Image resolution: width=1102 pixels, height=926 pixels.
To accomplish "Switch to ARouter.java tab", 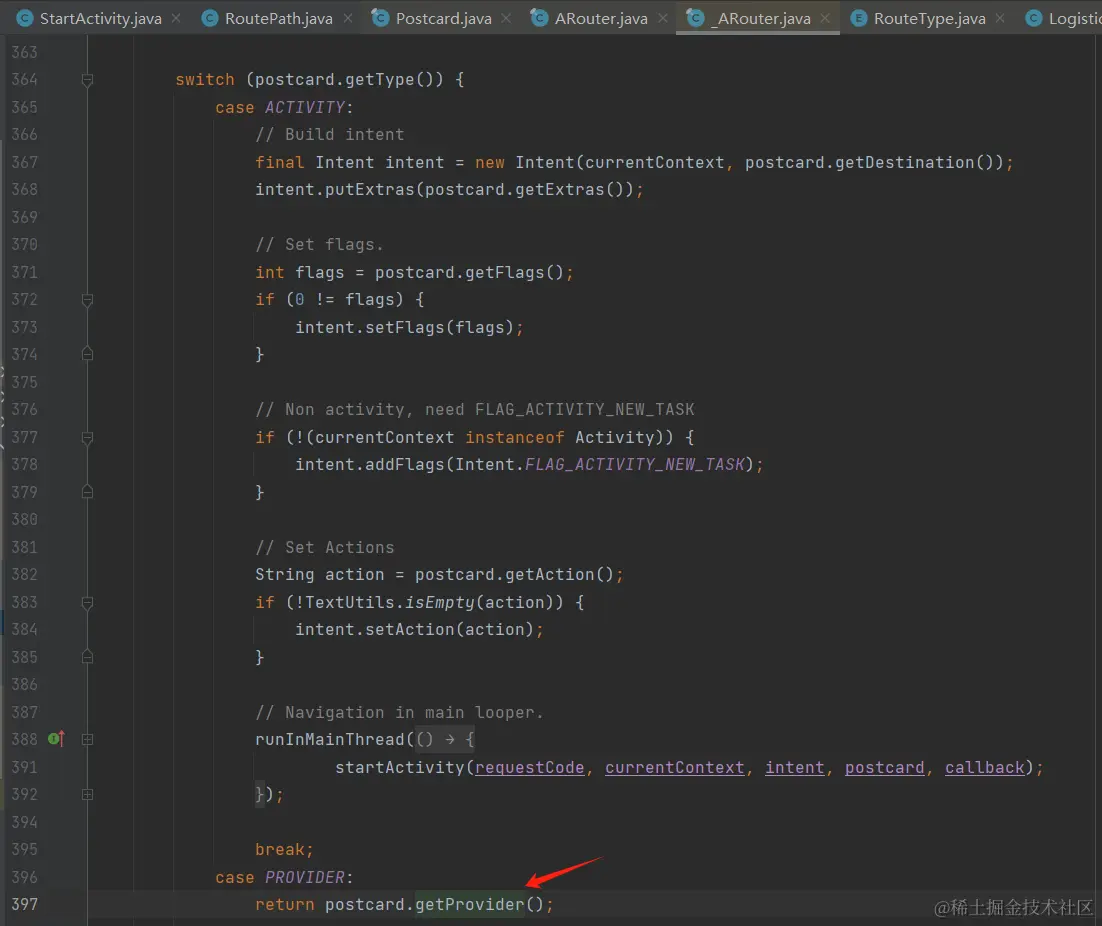I will click(x=601, y=18).
